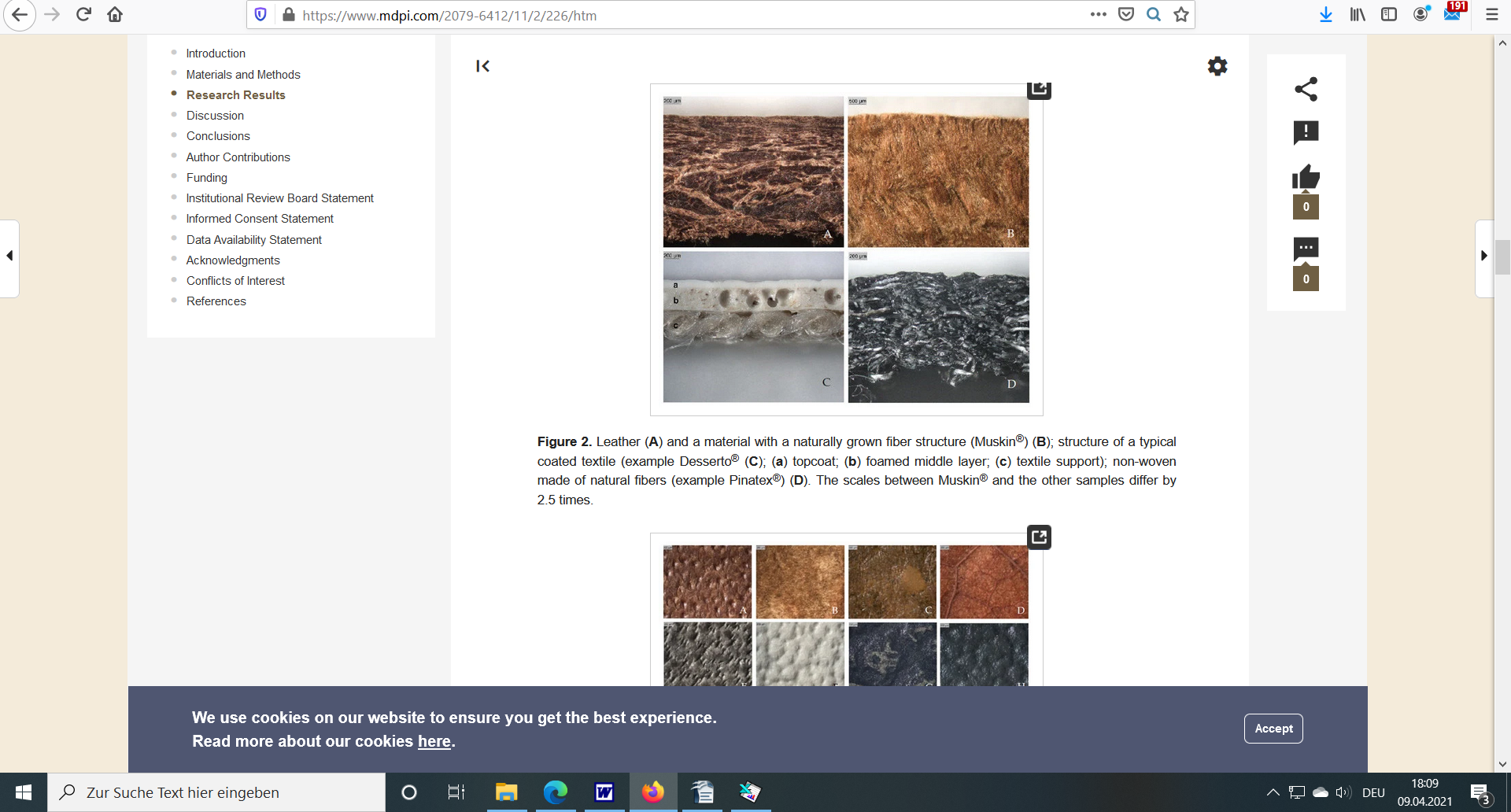This screenshot has height=812, width=1511.
Task: Click the share icon in right sidebar
Action: pos(1306,89)
